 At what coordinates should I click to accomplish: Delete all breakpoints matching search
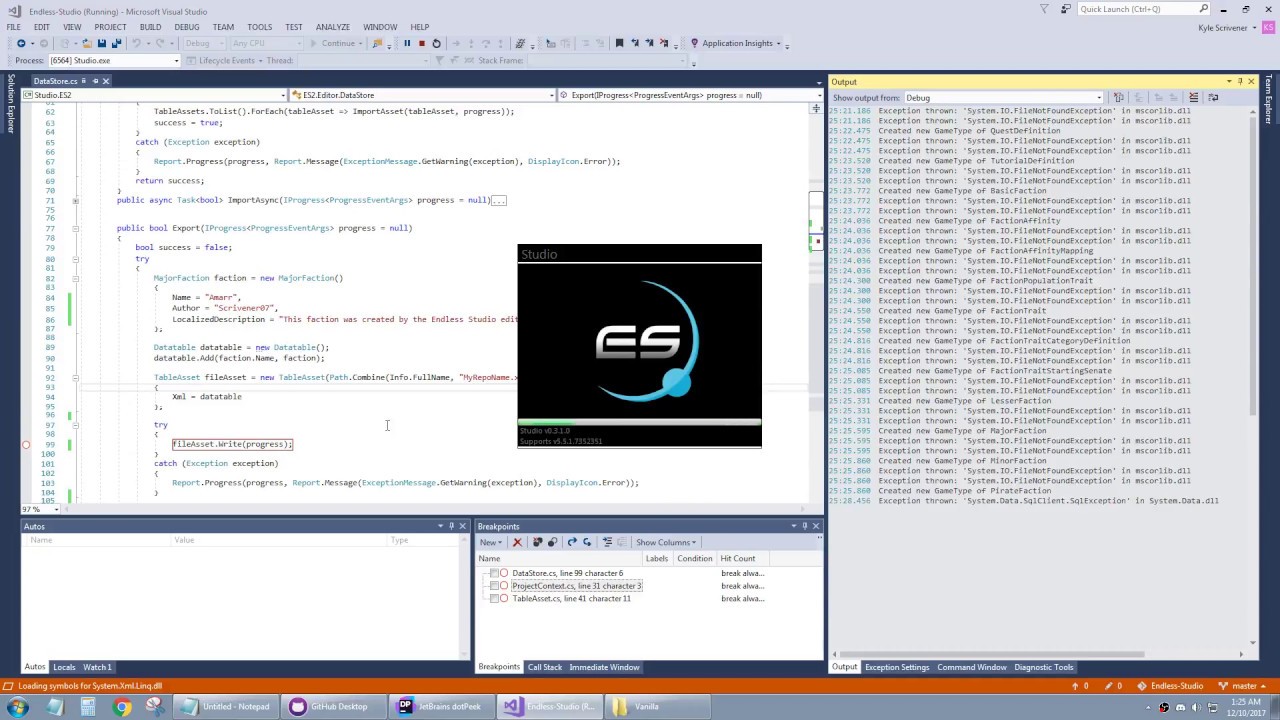(x=537, y=542)
